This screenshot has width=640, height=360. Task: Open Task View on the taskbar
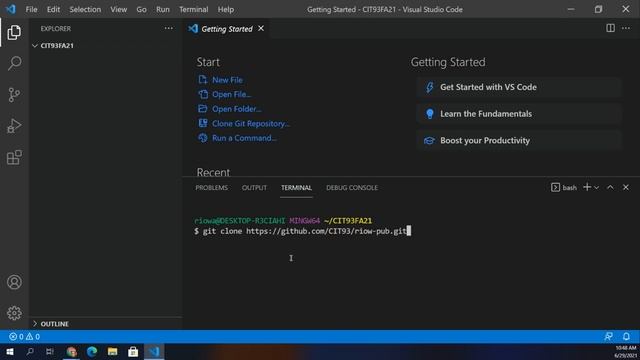click(x=50, y=351)
